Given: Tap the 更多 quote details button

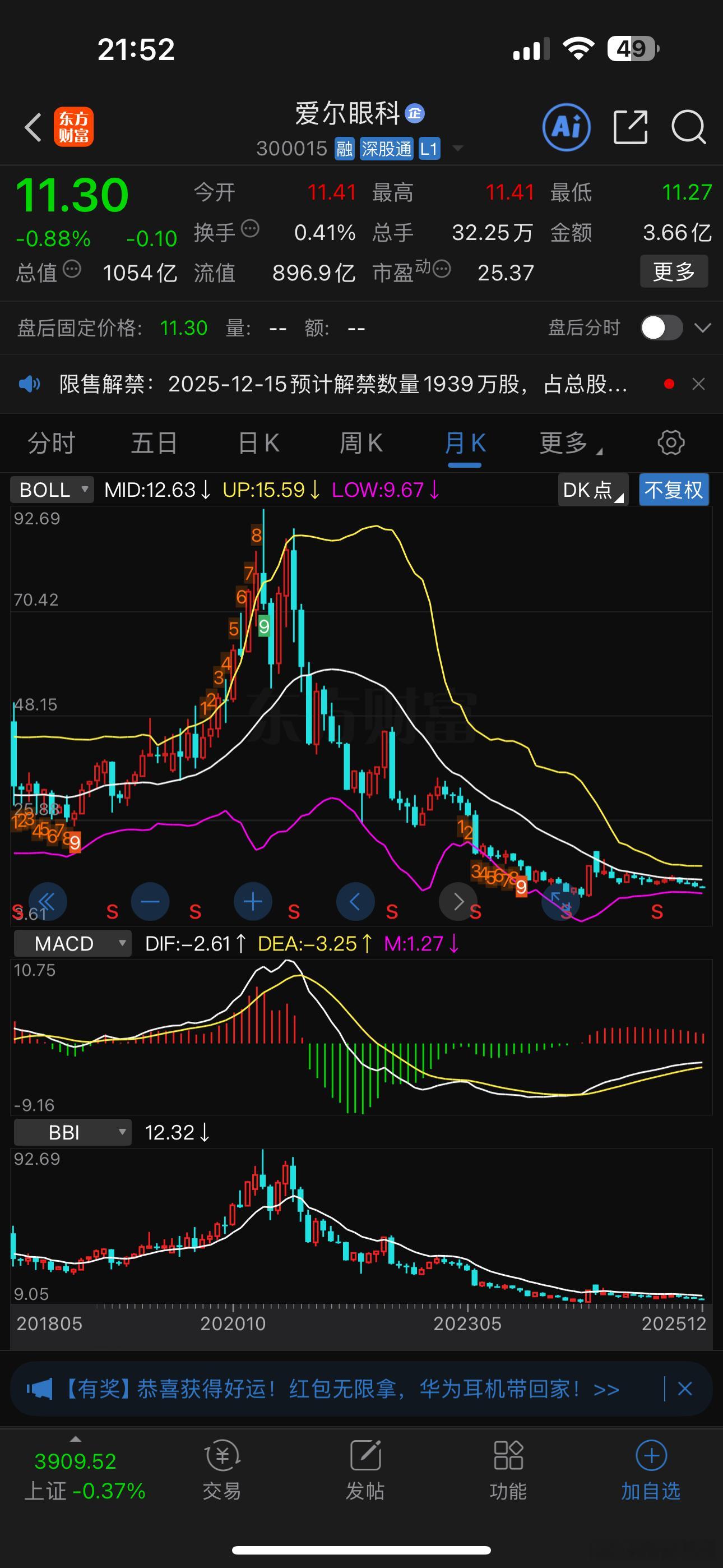Looking at the screenshot, I should (674, 271).
